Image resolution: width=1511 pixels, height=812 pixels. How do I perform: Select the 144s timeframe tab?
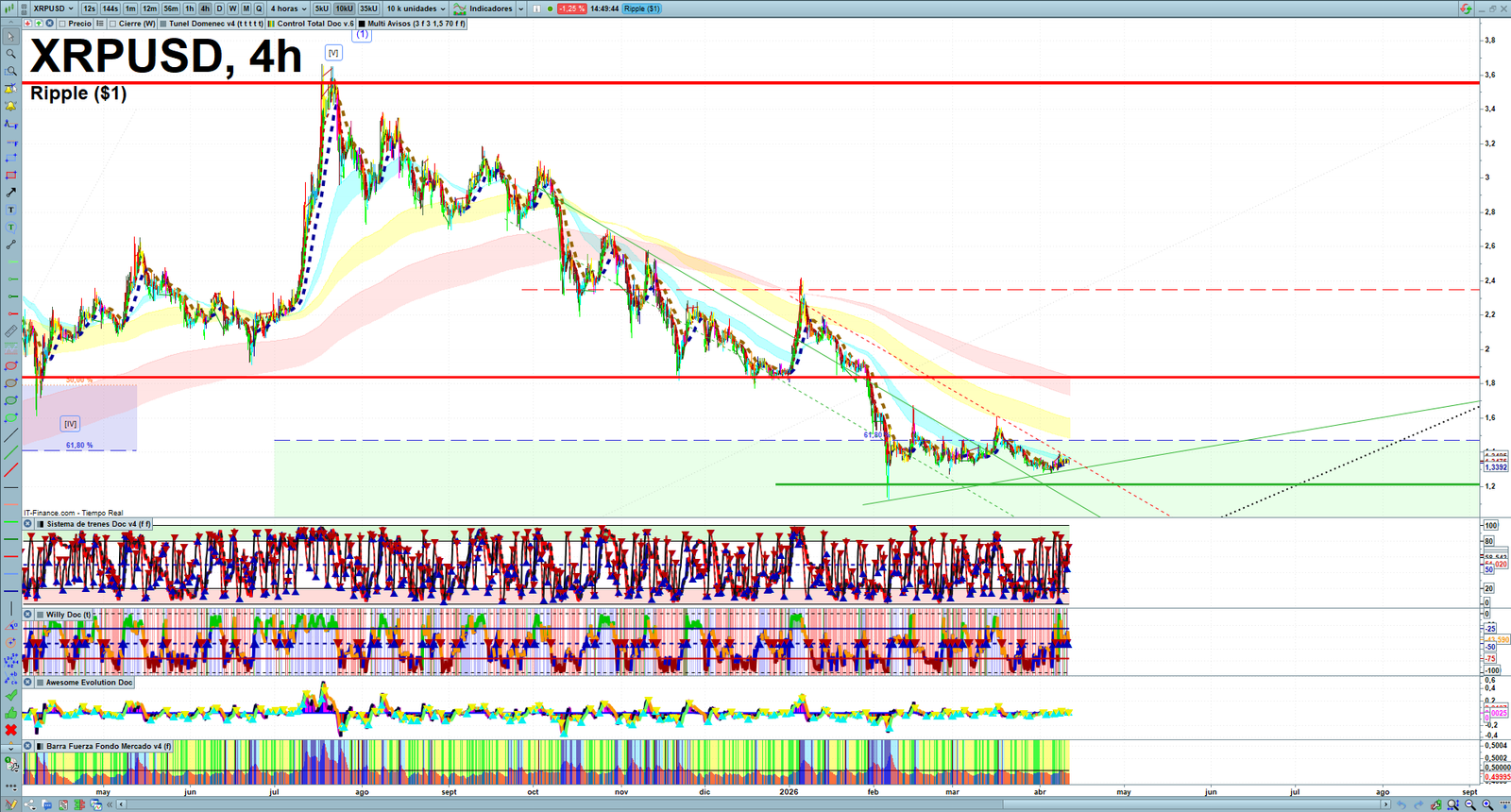click(110, 8)
